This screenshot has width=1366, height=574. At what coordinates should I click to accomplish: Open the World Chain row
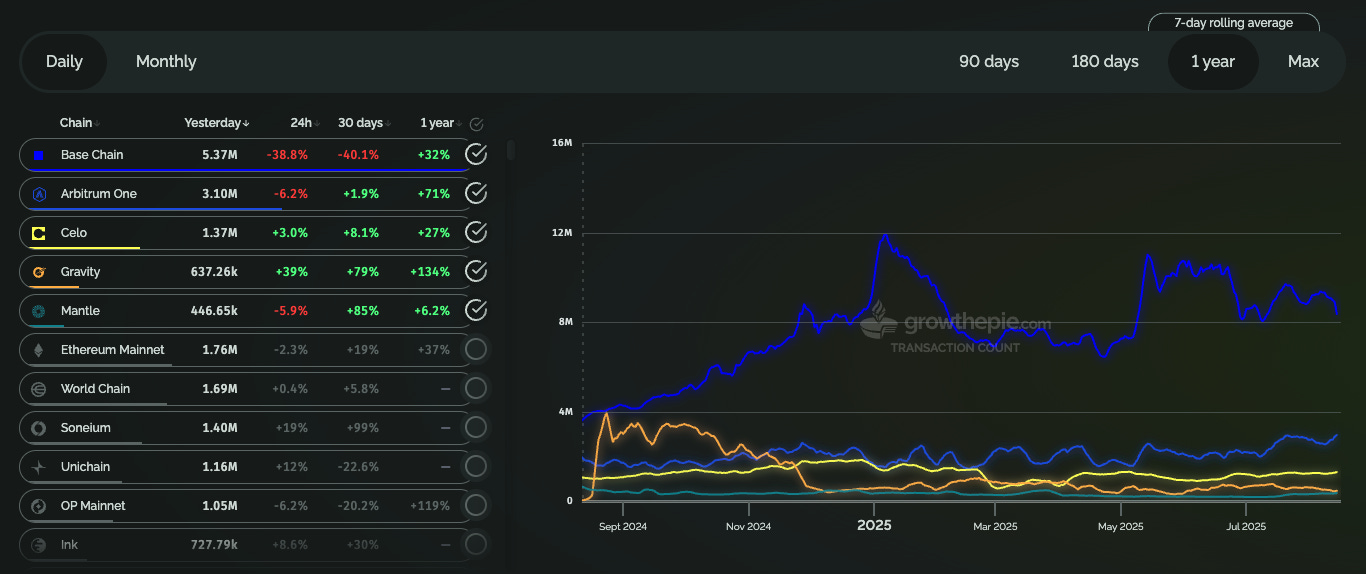click(x=245, y=389)
